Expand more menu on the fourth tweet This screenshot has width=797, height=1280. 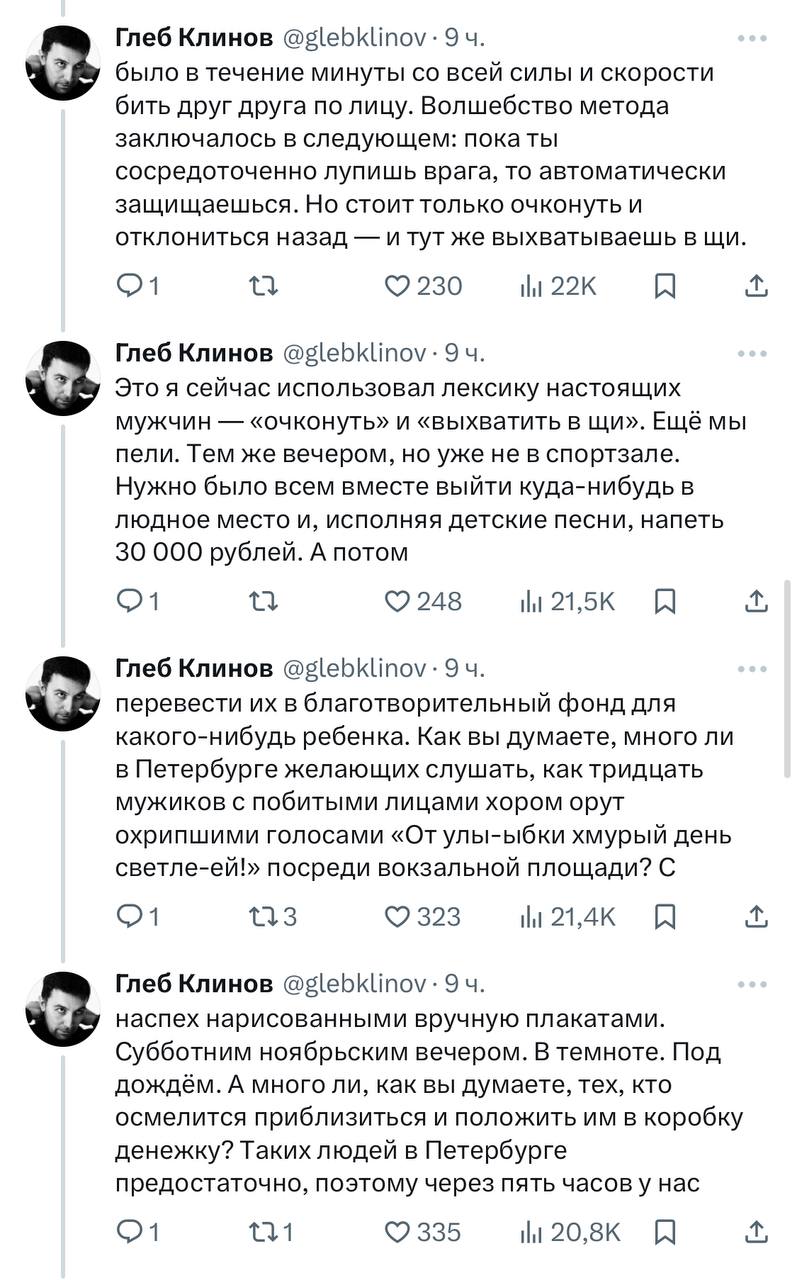[x=752, y=984]
